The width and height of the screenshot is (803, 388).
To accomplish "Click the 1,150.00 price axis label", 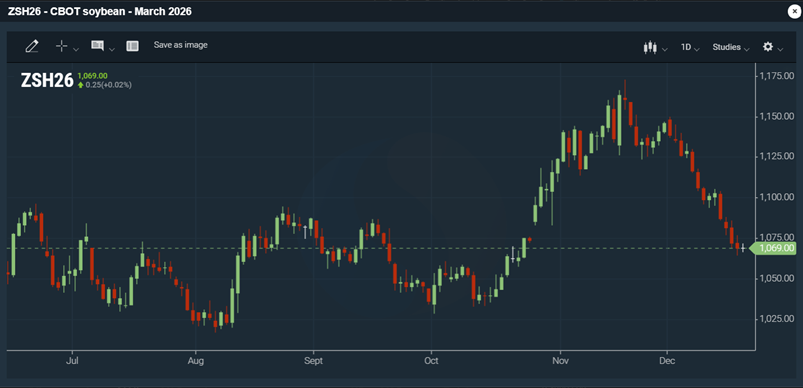I will [776, 116].
